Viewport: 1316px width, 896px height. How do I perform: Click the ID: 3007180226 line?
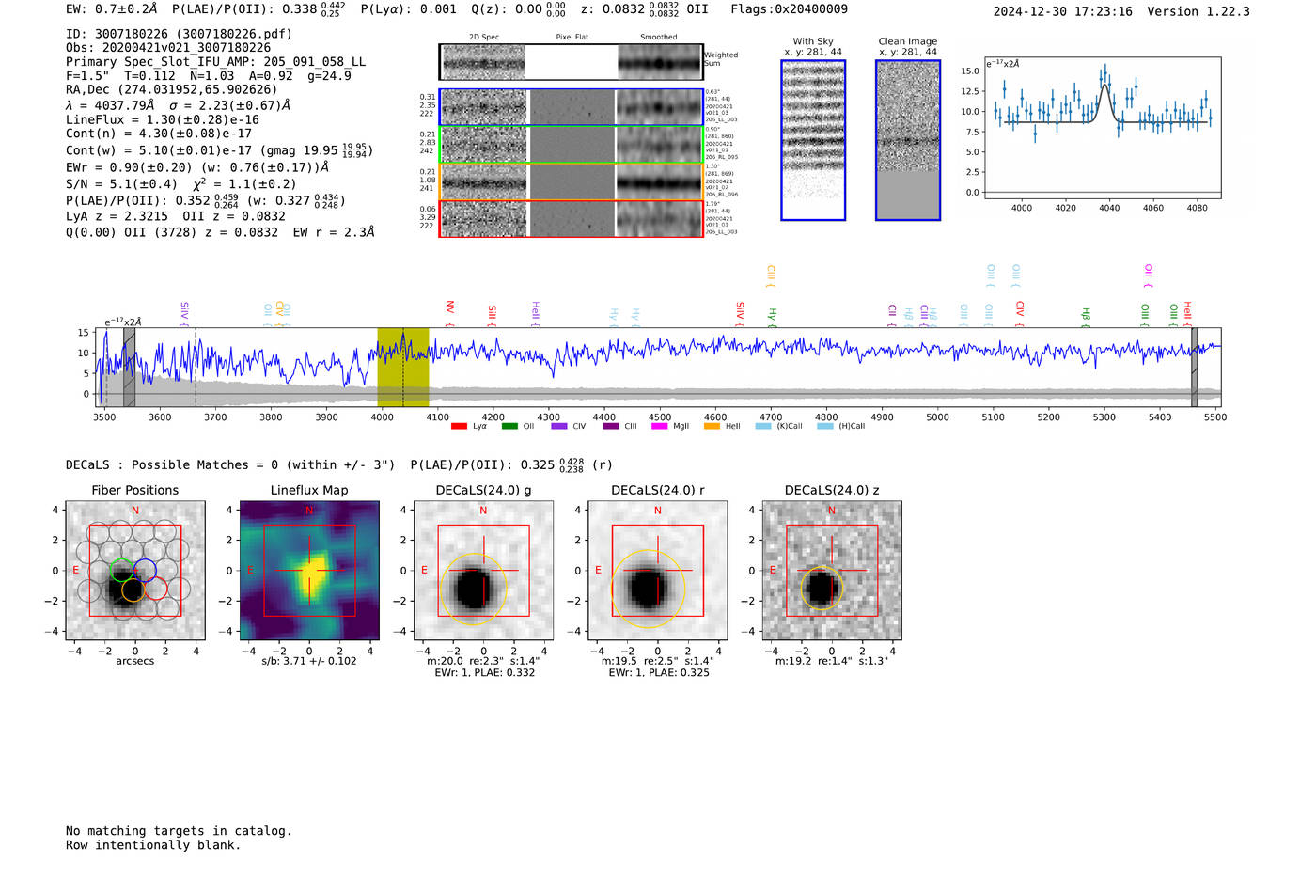tap(179, 34)
